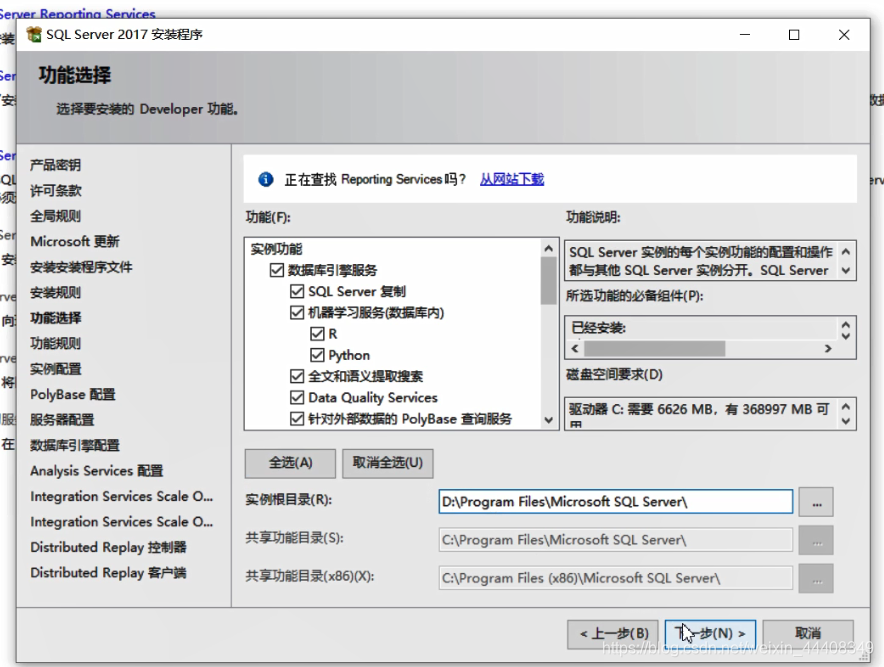Select 功能选择 step in sidebar
The height and width of the screenshot is (667, 884).
coord(55,318)
